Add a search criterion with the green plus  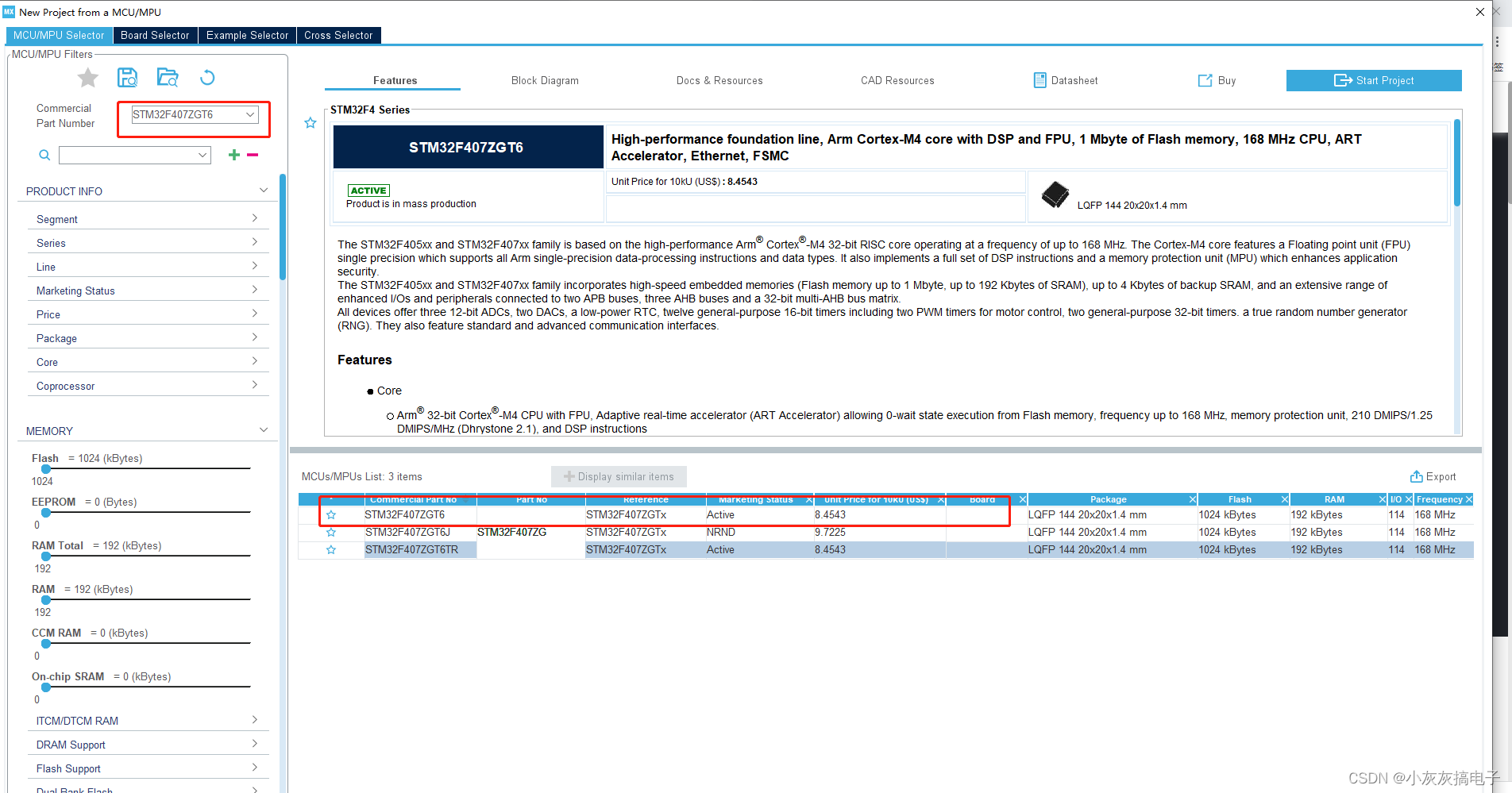coord(234,155)
